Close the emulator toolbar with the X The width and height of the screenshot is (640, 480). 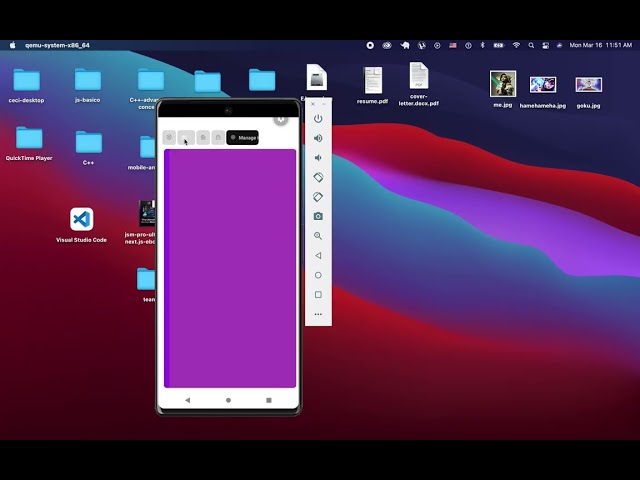[313, 104]
